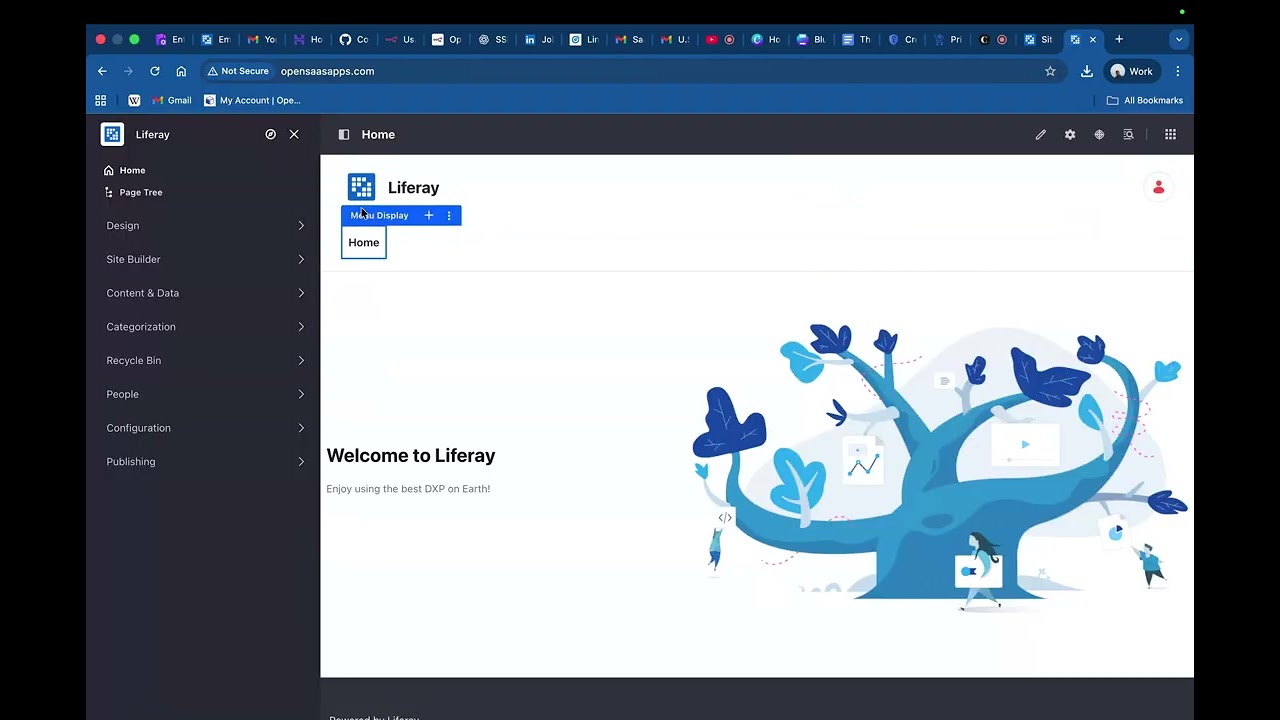Open browser downloads icon
Viewport: 1280px width, 720px height.
(1087, 71)
